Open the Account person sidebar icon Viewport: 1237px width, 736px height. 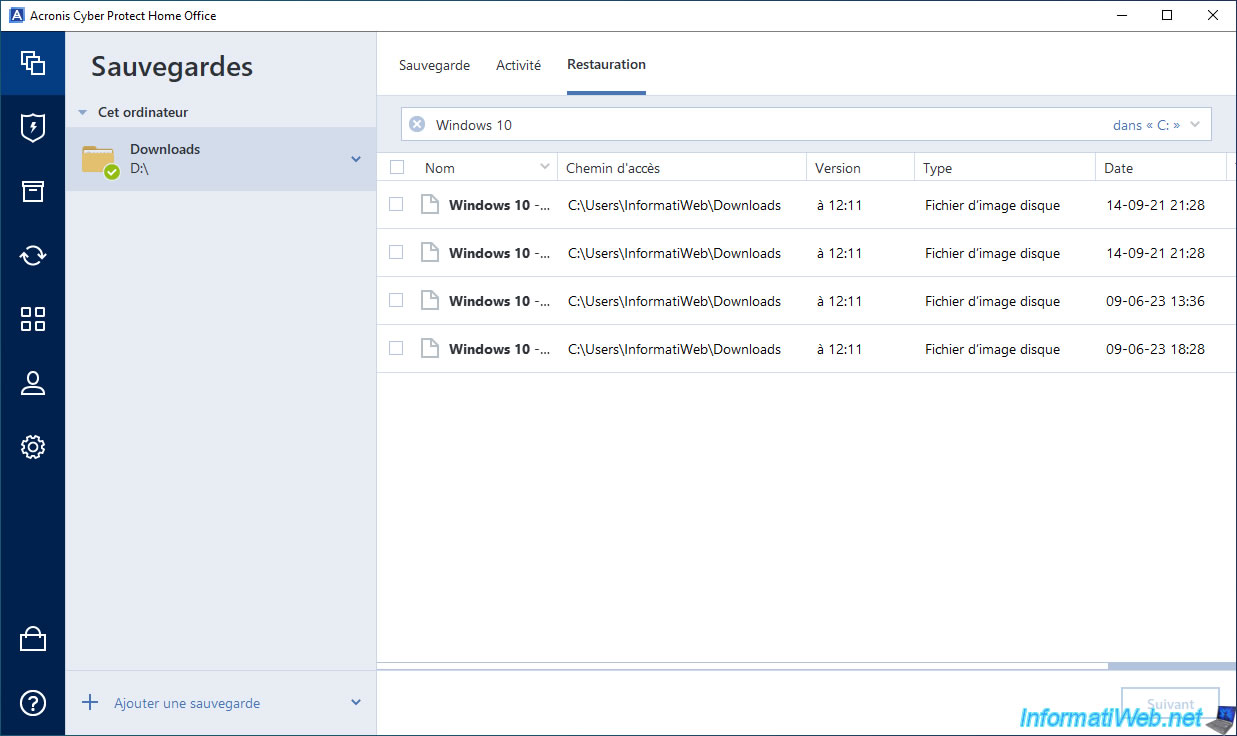[33, 383]
